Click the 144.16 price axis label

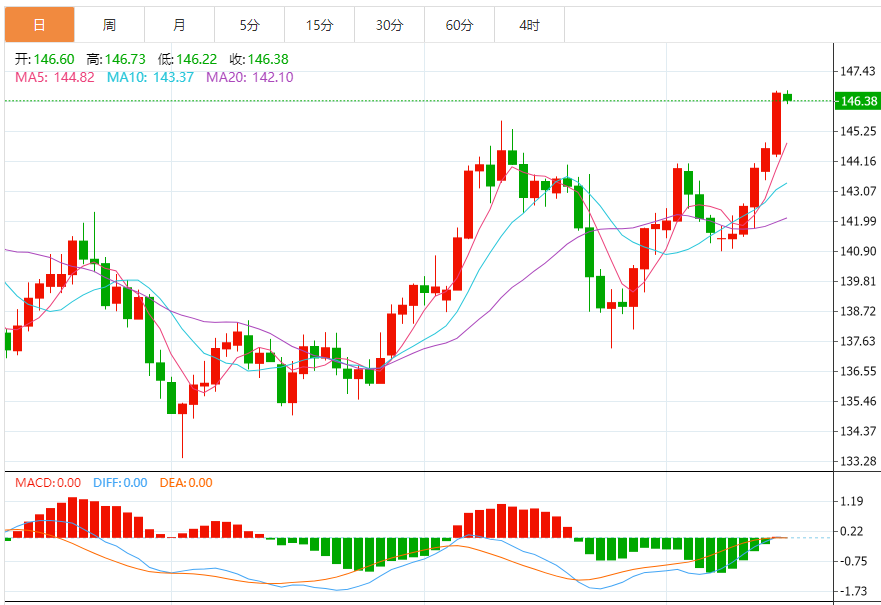[858, 162]
